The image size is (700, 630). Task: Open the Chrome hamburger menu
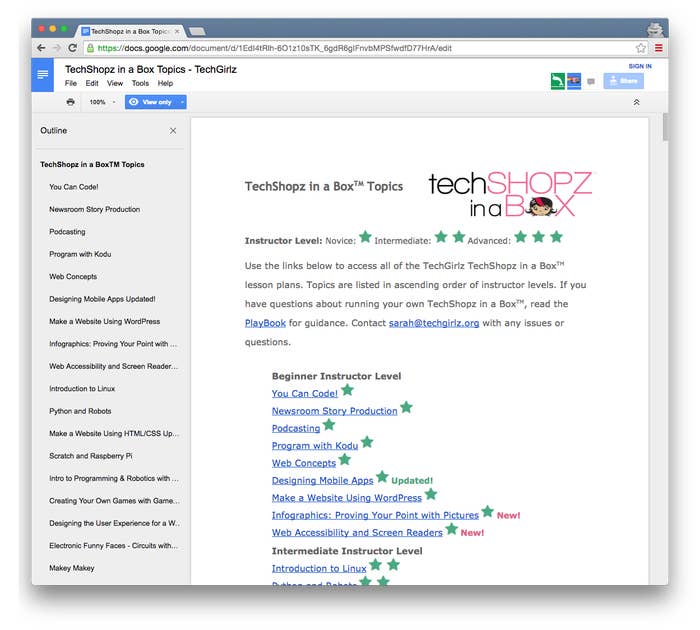pyautogui.click(x=658, y=48)
